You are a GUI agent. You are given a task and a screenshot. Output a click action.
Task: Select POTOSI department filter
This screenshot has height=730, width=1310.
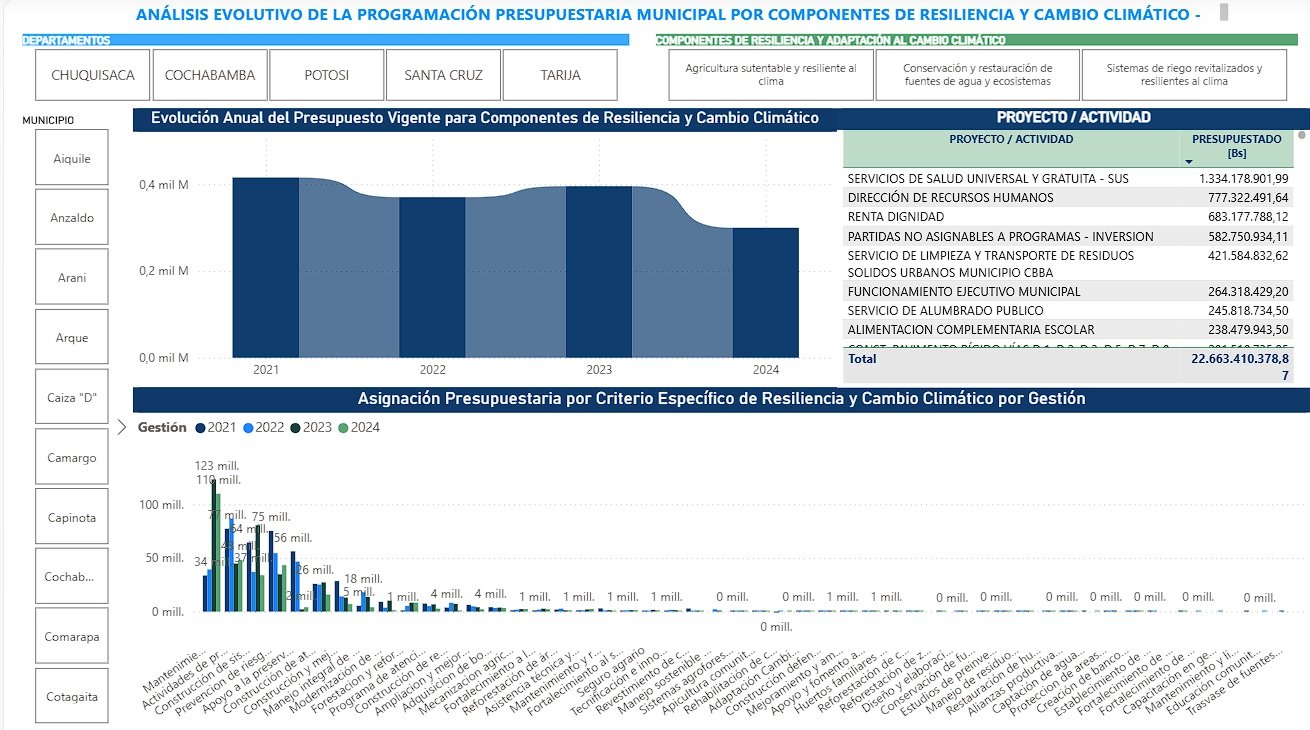[x=326, y=74]
